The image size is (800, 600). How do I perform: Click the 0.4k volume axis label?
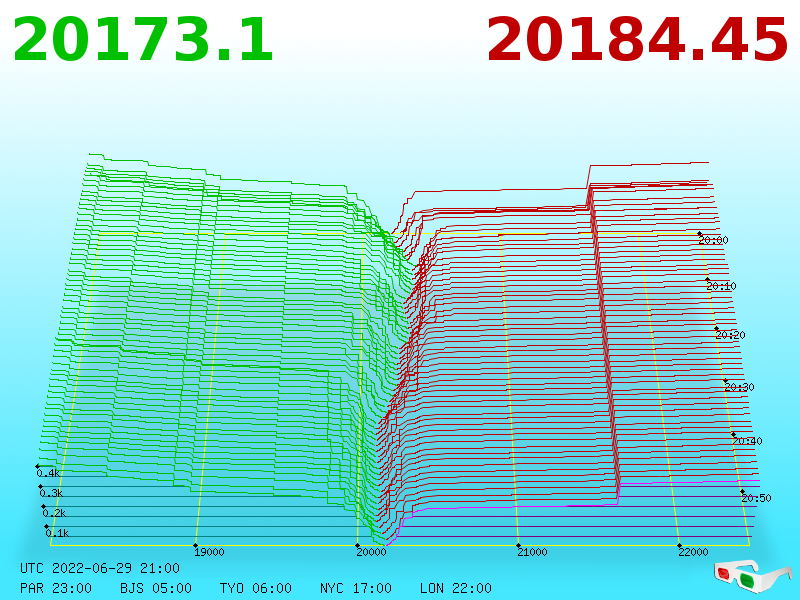(x=48, y=473)
